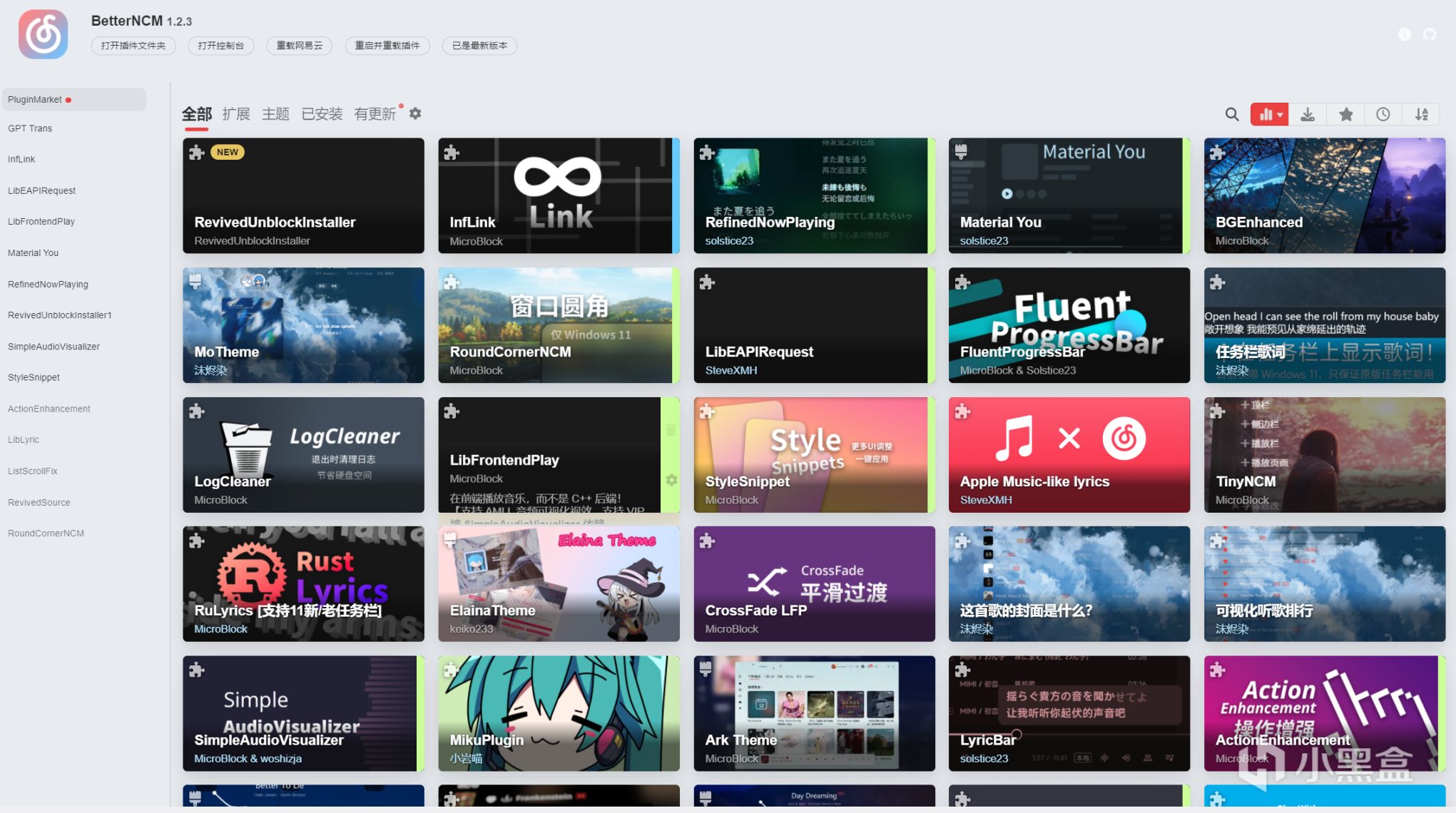The height and width of the screenshot is (813, 1456).
Task: Click 打开插件文件夹 button
Action: (x=133, y=46)
